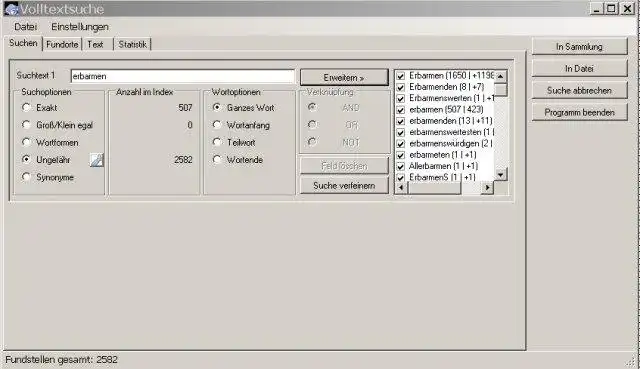Uncheck the erbarmenden (13 | +11) entry
The height and width of the screenshot is (369, 640).
[x=400, y=121]
